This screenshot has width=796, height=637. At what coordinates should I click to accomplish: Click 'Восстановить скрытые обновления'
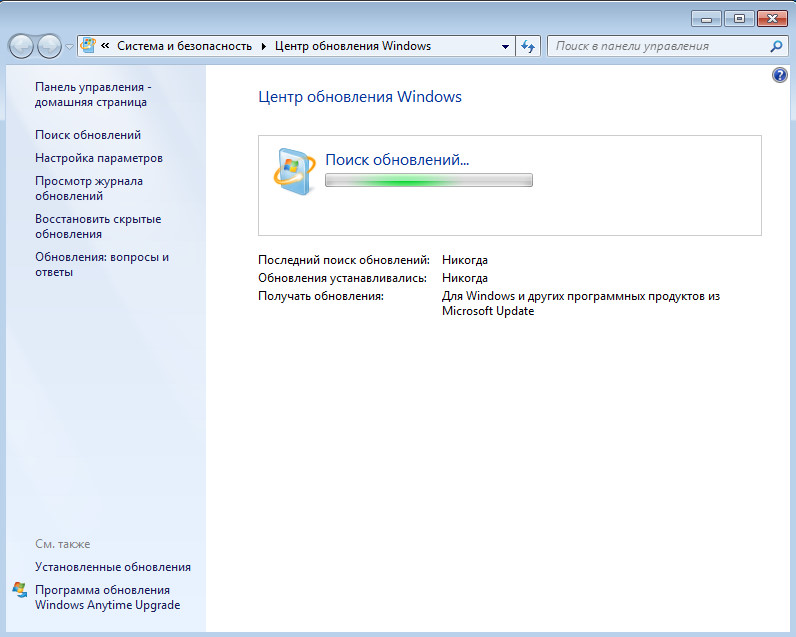98,226
